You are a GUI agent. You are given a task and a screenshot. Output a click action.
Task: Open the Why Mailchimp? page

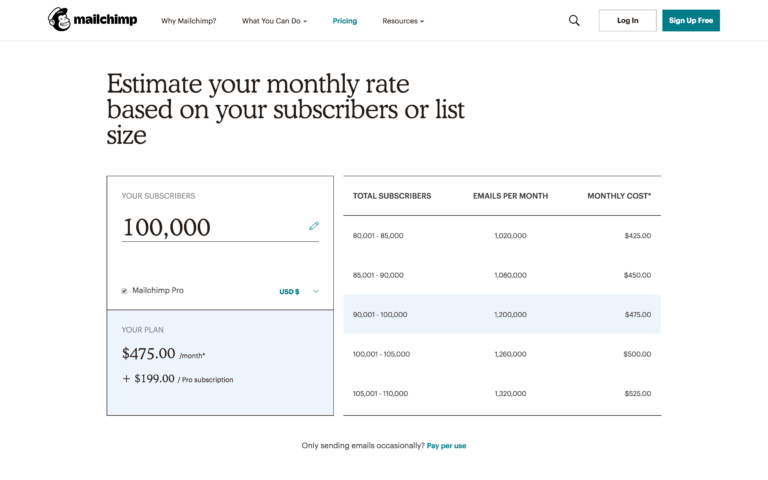189,21
